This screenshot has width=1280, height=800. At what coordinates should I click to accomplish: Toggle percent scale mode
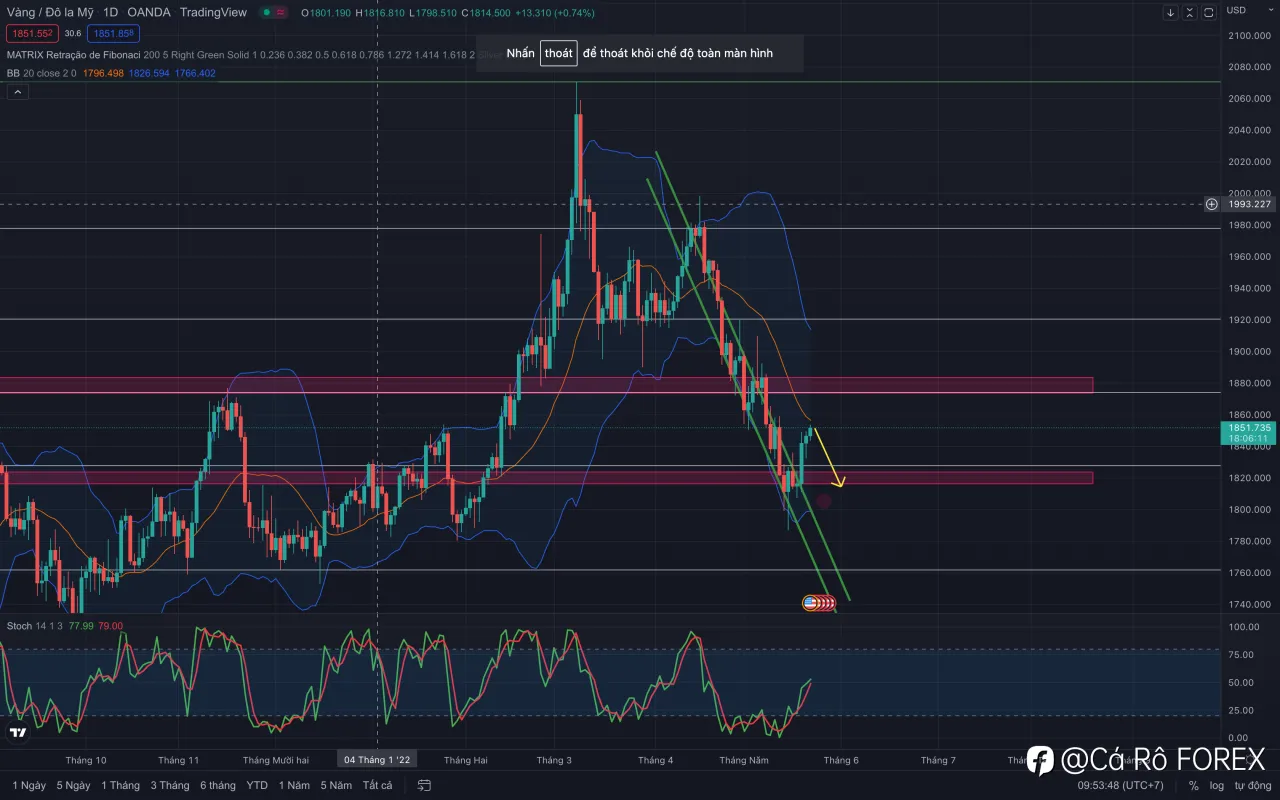click(1193, 786)
